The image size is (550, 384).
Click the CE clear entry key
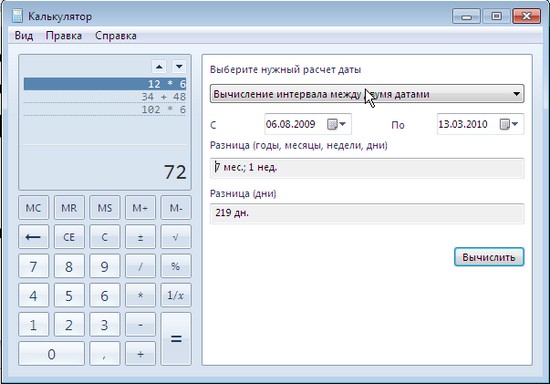pyautogui.click(x=69, y=237)
